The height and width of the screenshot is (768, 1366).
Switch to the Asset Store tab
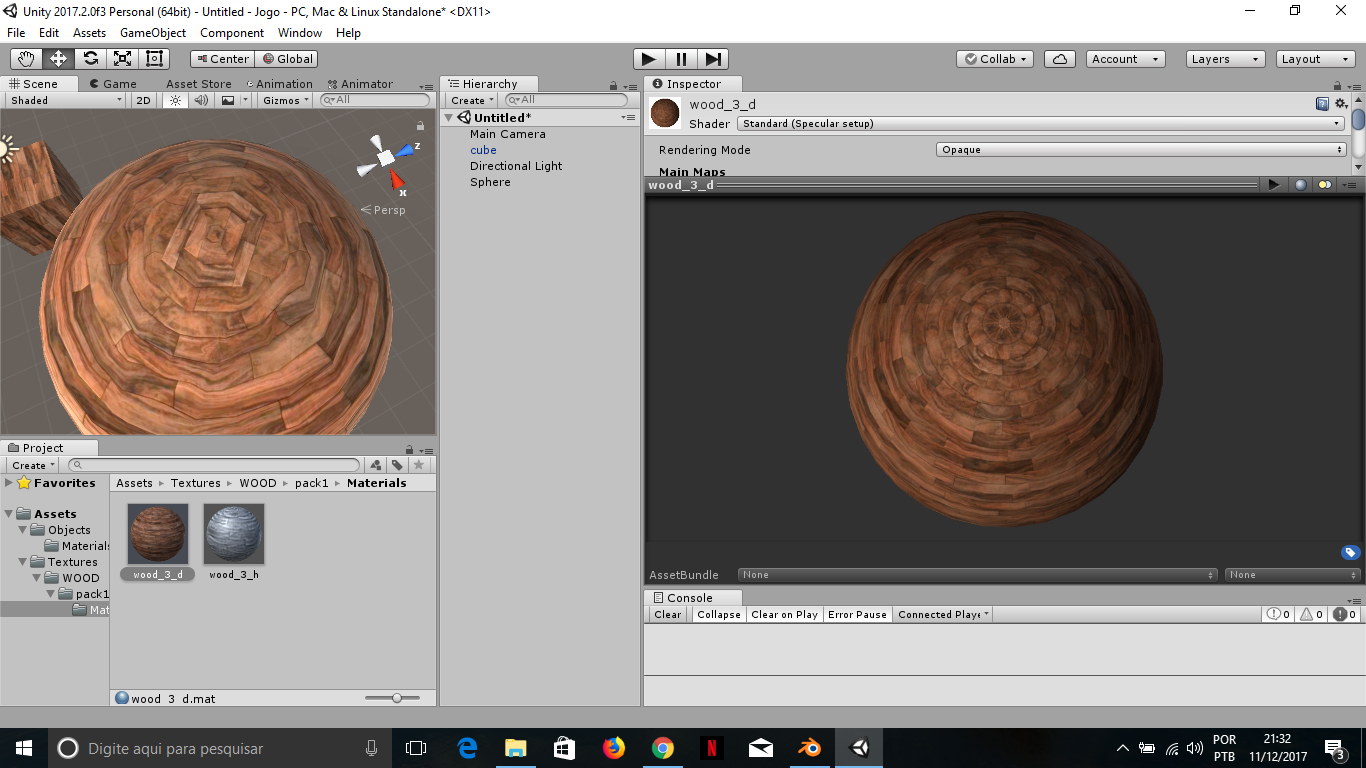[x=198, y=84]
